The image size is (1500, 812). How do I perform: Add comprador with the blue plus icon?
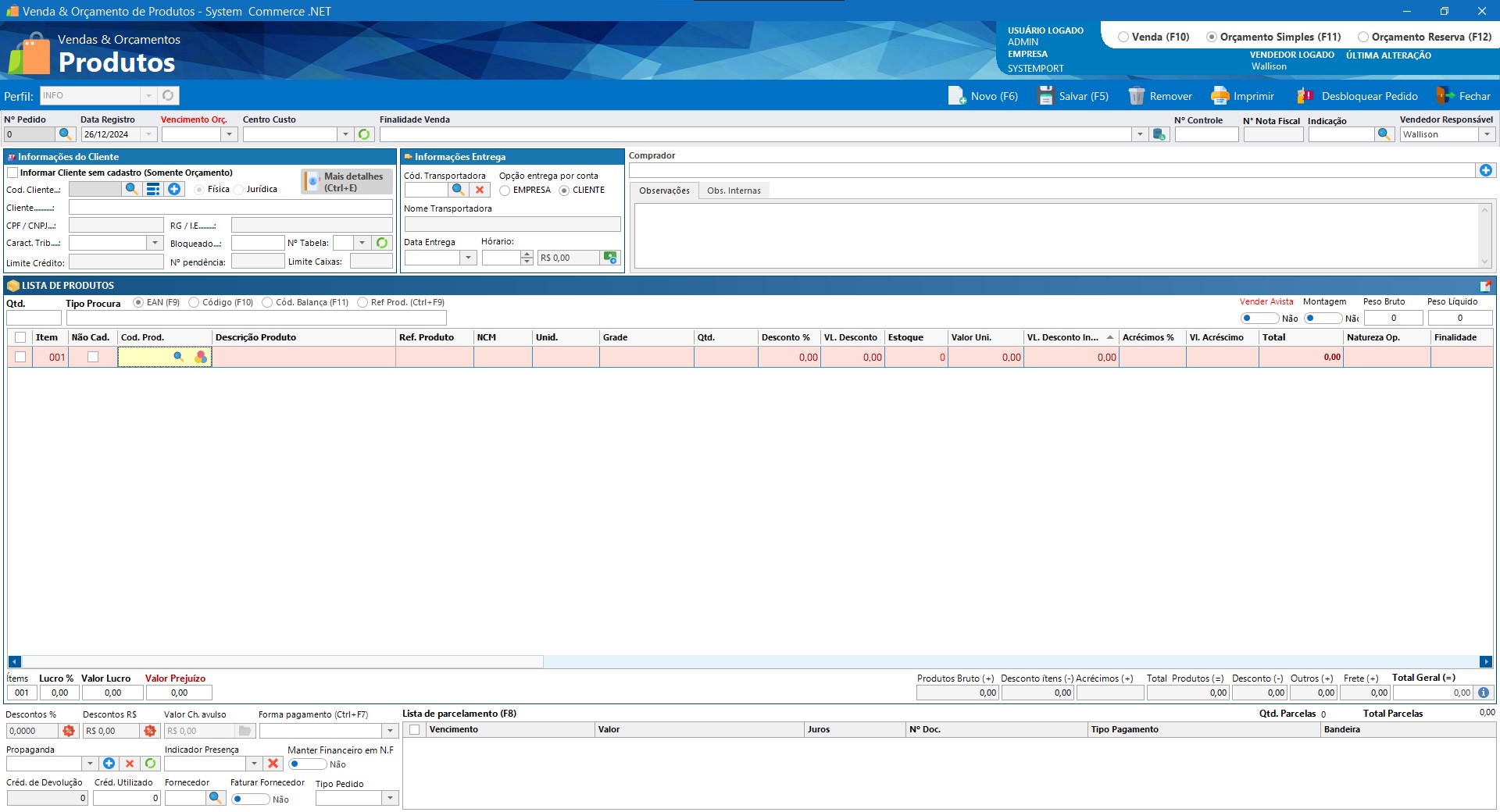click(x=1485, y=170)
